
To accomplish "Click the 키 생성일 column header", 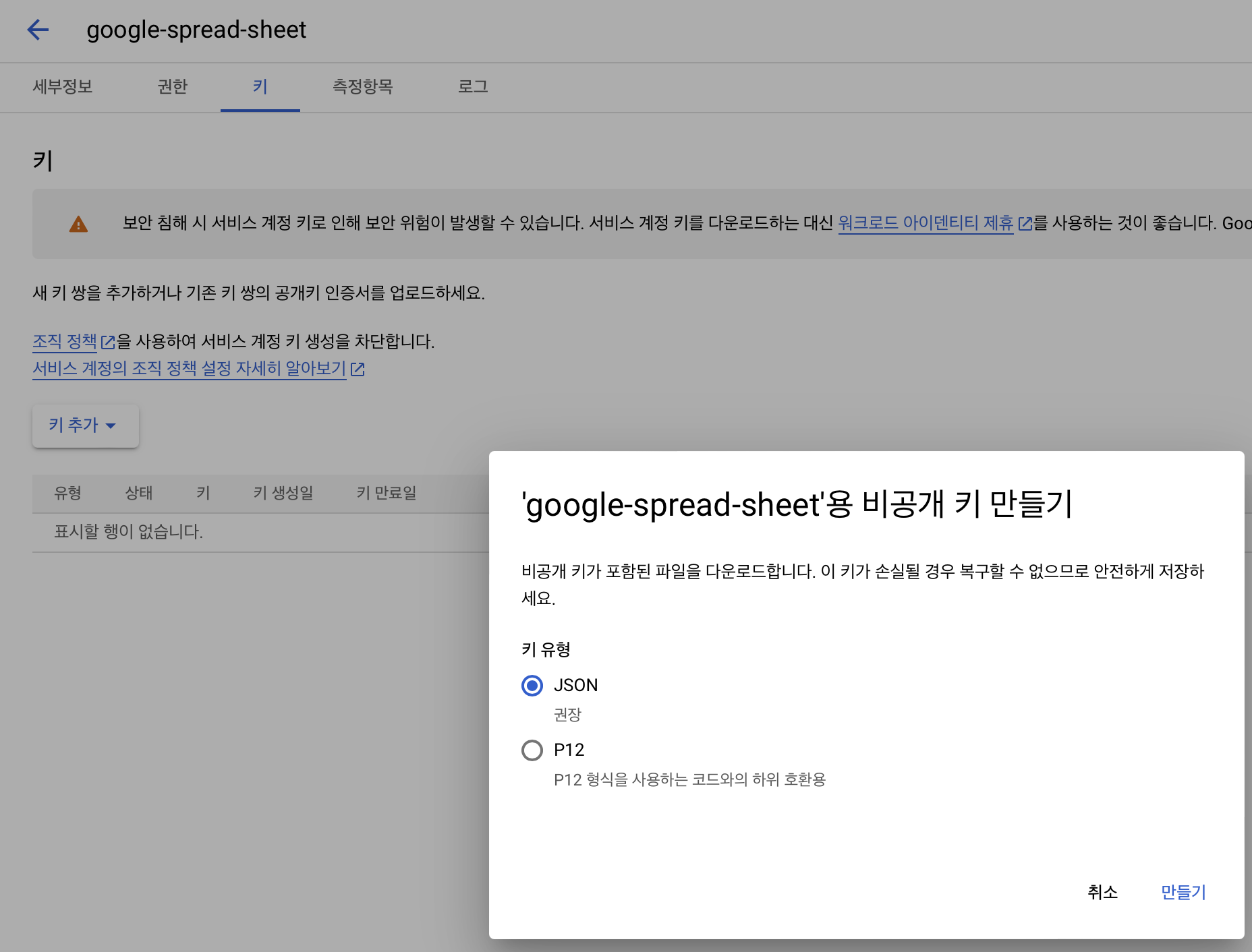I will click(283, 493).
